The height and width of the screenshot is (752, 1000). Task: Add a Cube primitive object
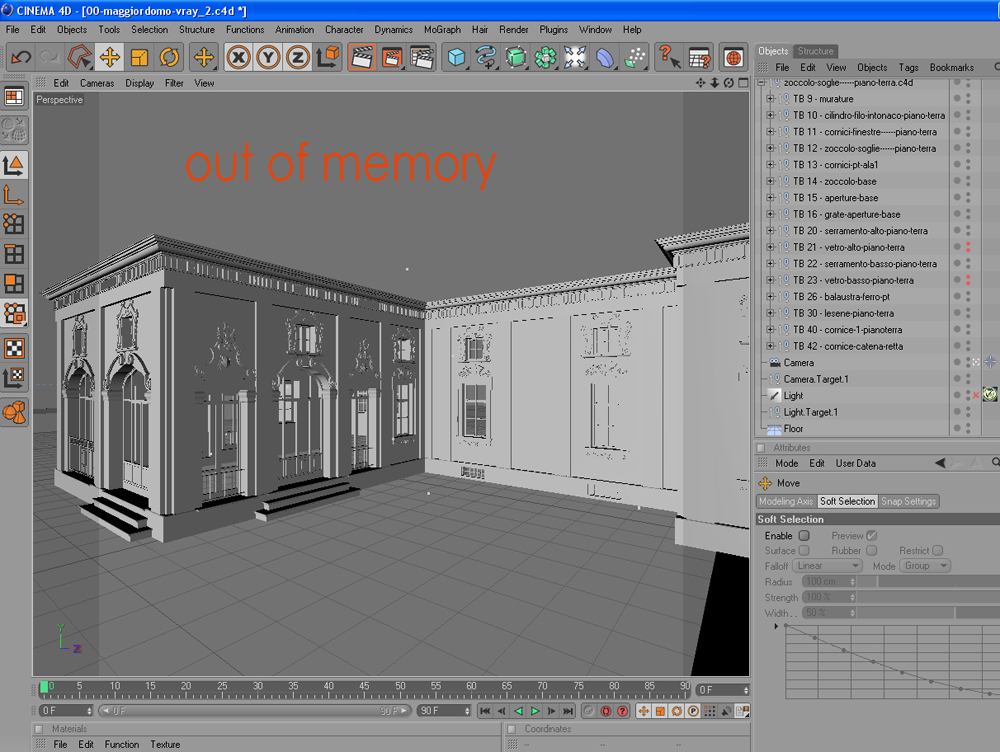pos(456,57)
